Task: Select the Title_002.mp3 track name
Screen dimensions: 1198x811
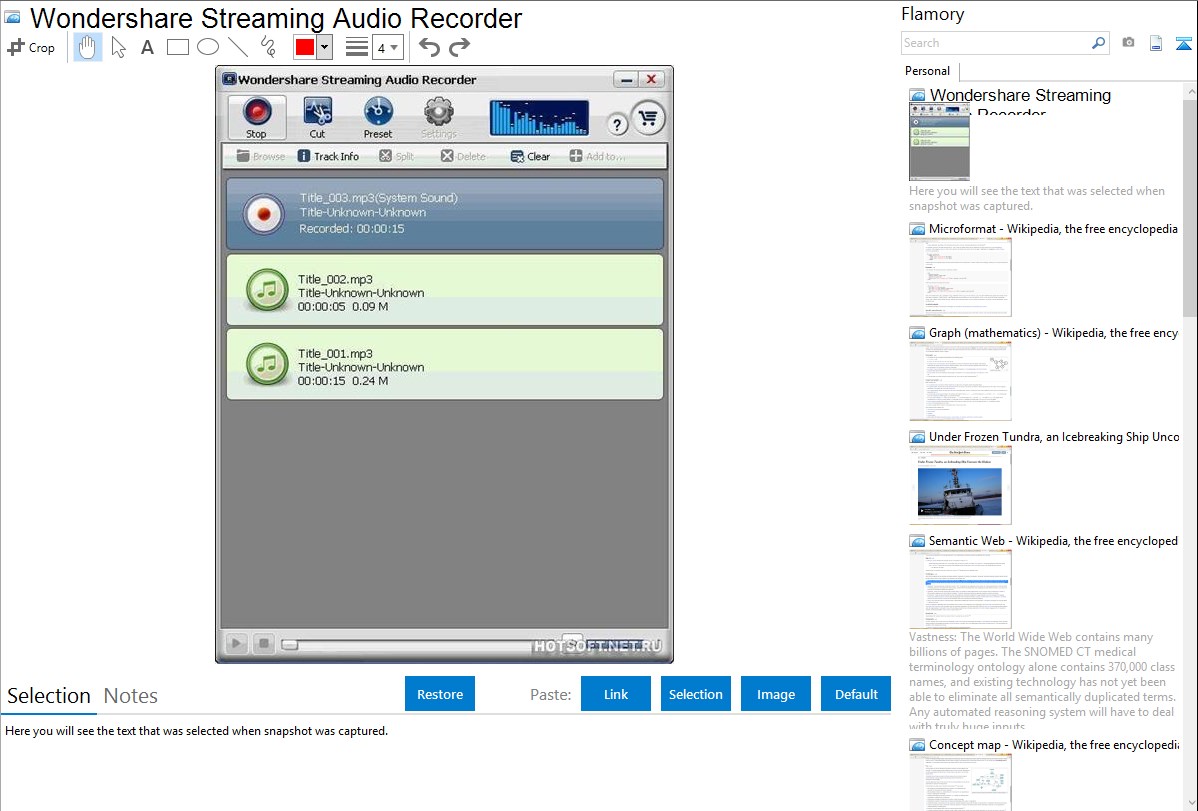Action: click(335, 280)
